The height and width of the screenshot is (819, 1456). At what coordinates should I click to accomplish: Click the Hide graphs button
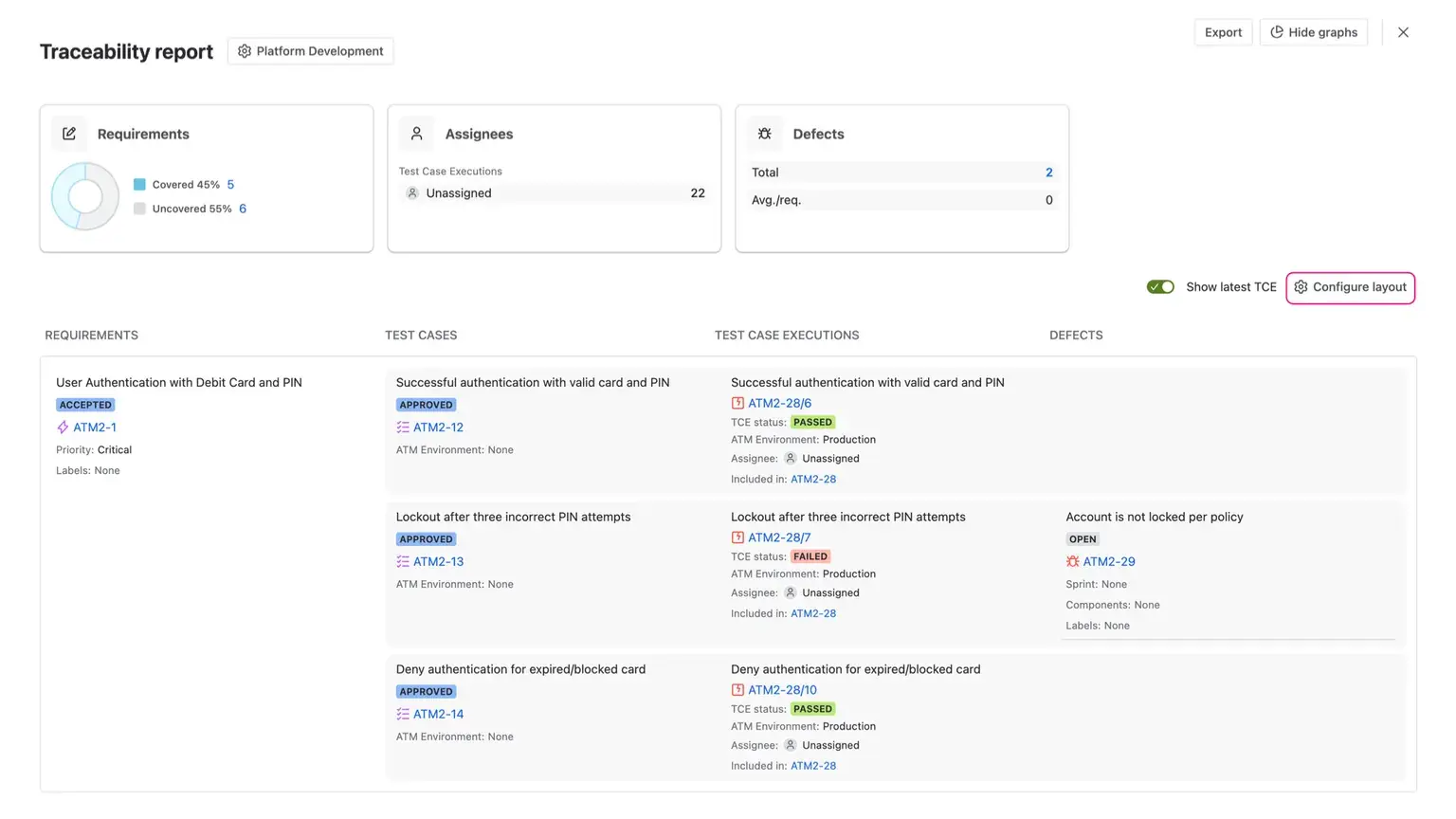[1314, 31]
